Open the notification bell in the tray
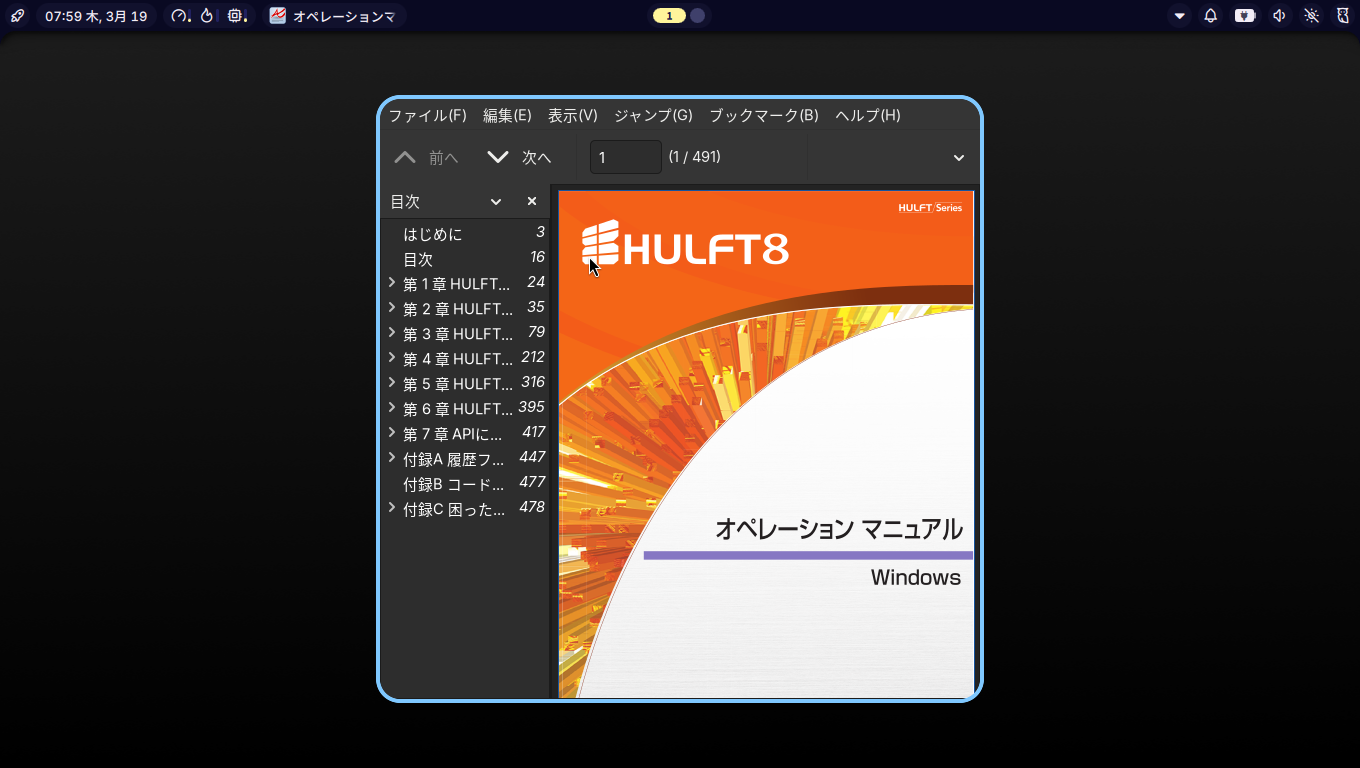 [x=1211, y=16]
